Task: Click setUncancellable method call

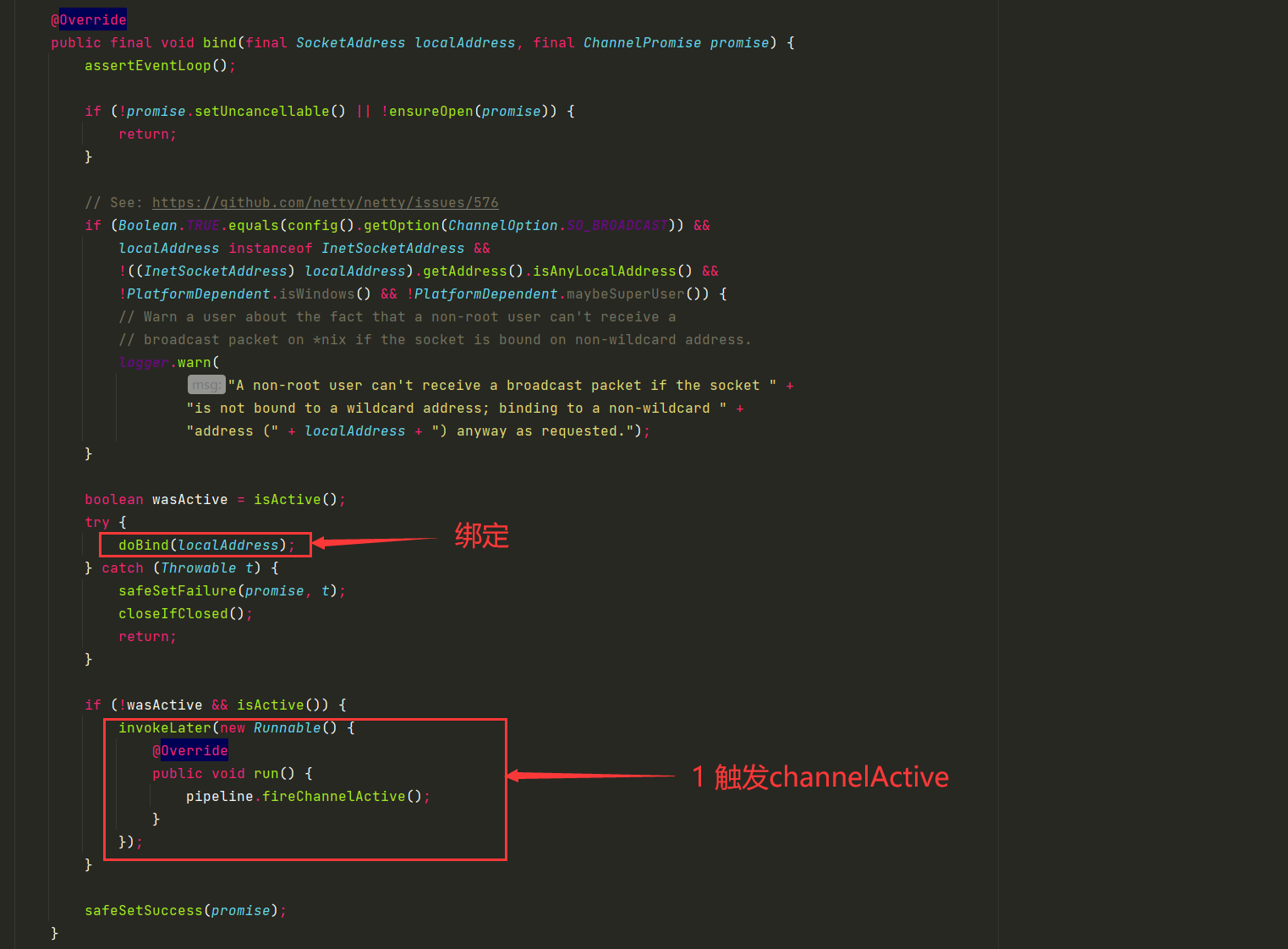Action: [x=270, y=111]
